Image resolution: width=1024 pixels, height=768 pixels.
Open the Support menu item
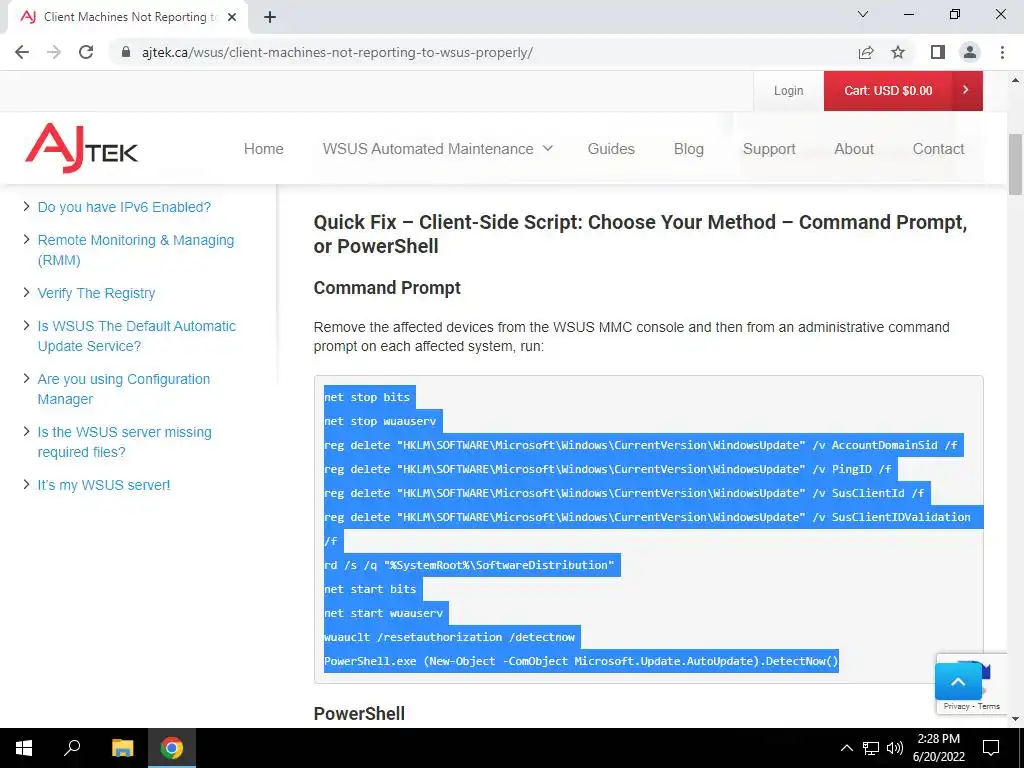tap(769, 149)
